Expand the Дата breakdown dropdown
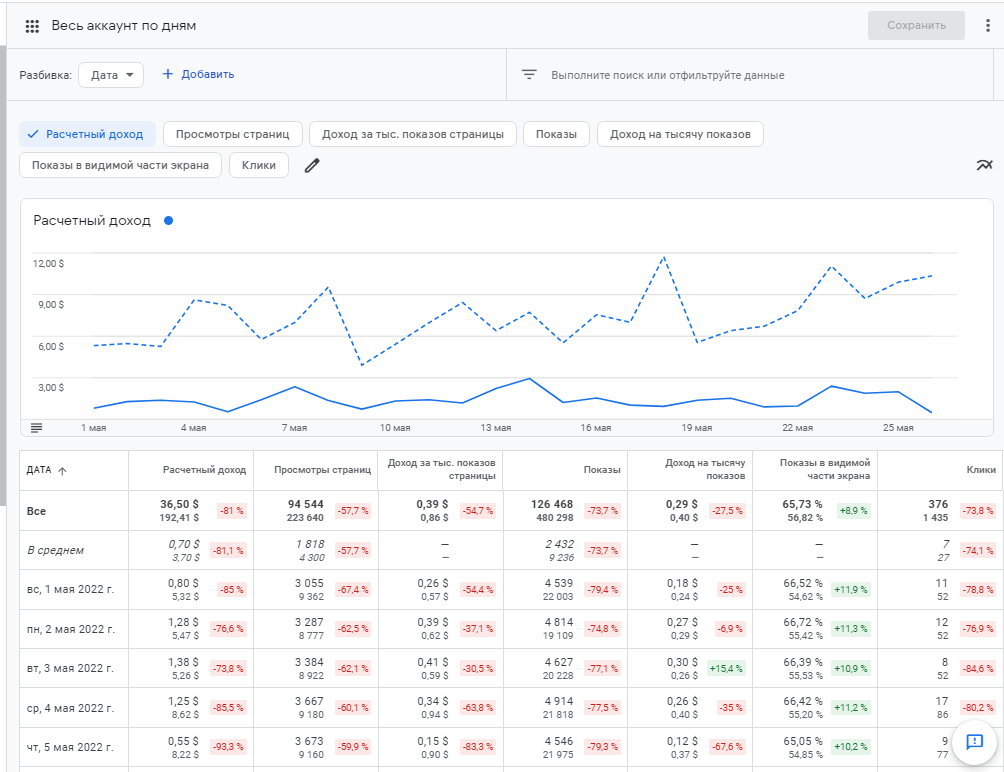The image size is (1004, 772). [x=111, y=75]
